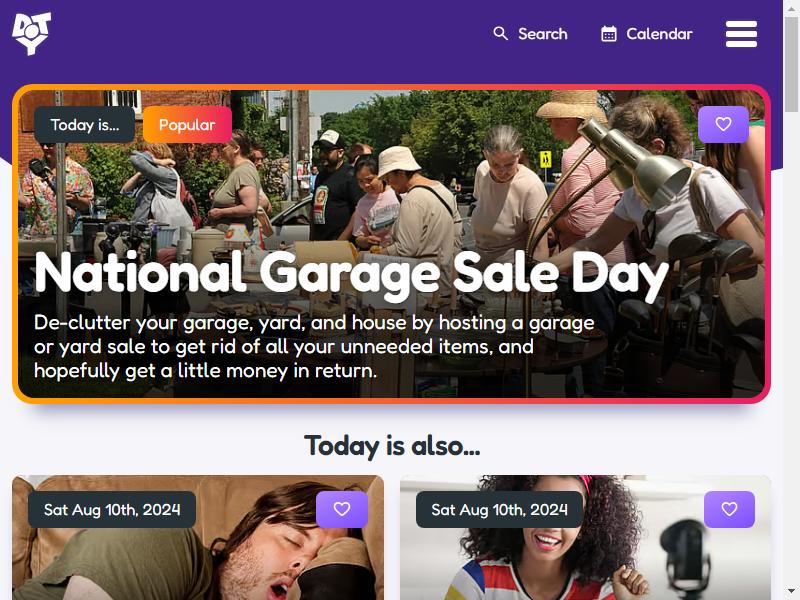Screen dimensions: 800x600
Task: Click the scrollbar down arrow
Action: tap(791, 592)
